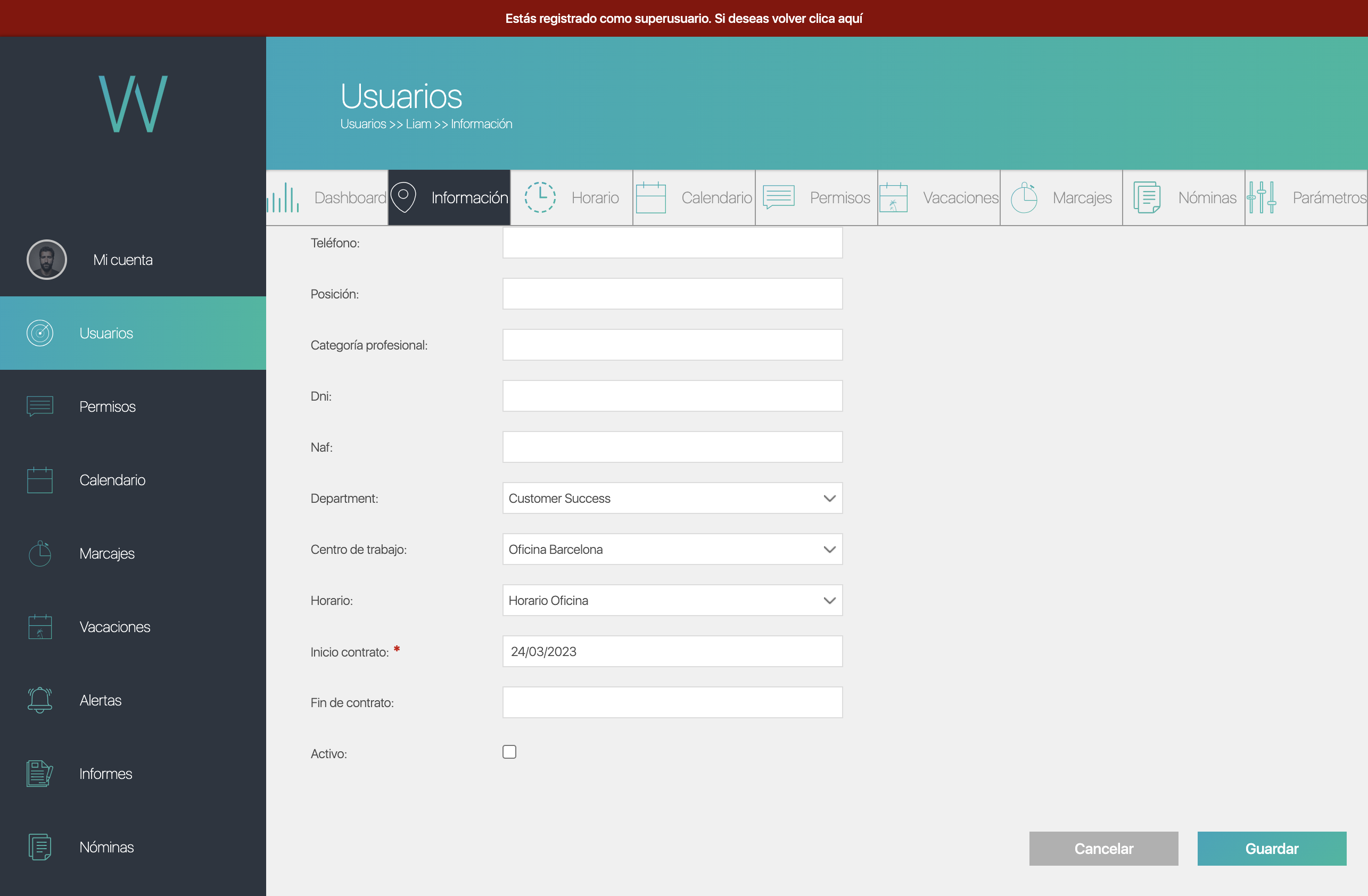Click the Marcajes timer icon in tab bar
Screen dimensions: 1368x896
click(1024, 197)
